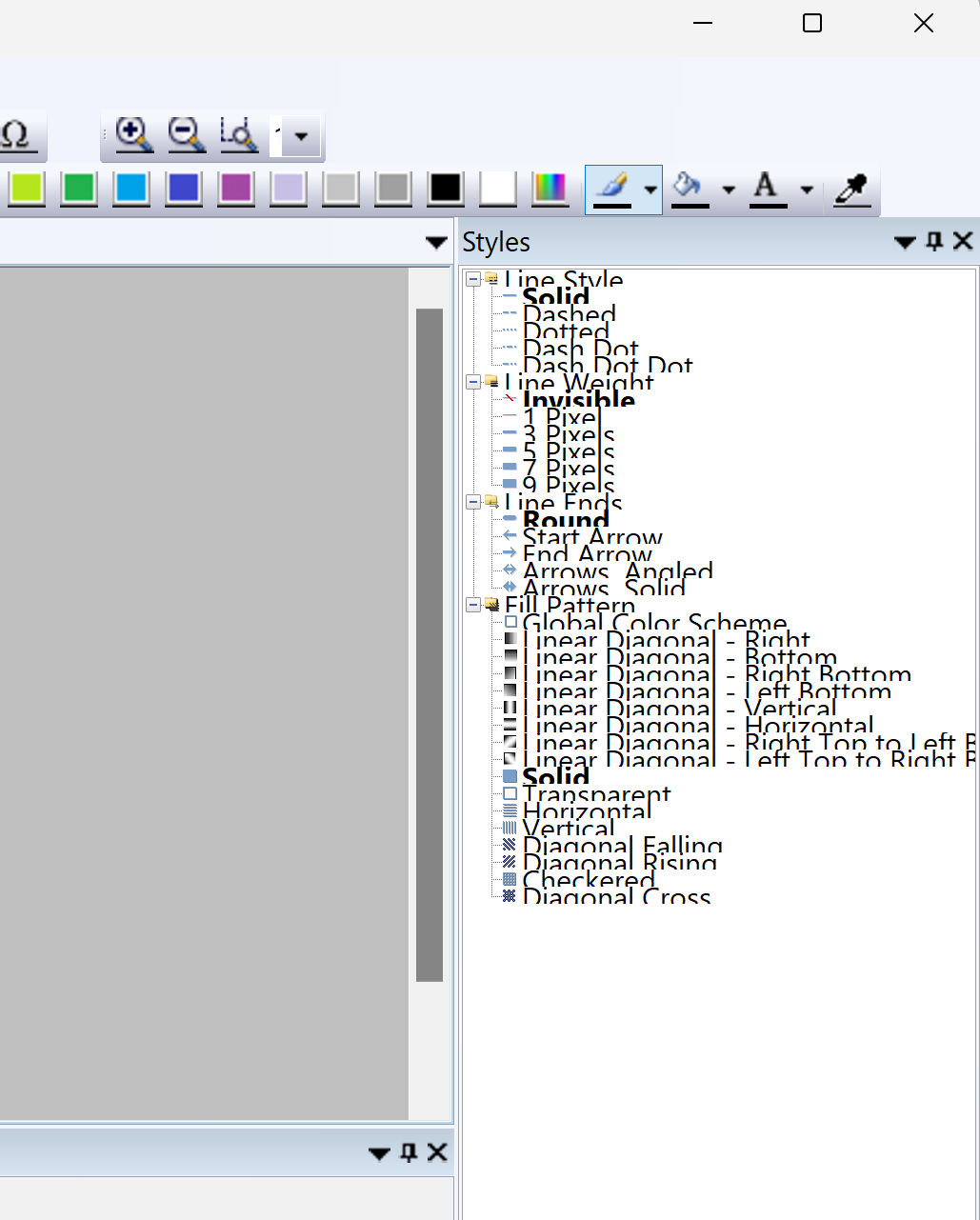Click the Zoom In magnifier icon
Viewport: 980px width, 1220px height.
(133, 134)
